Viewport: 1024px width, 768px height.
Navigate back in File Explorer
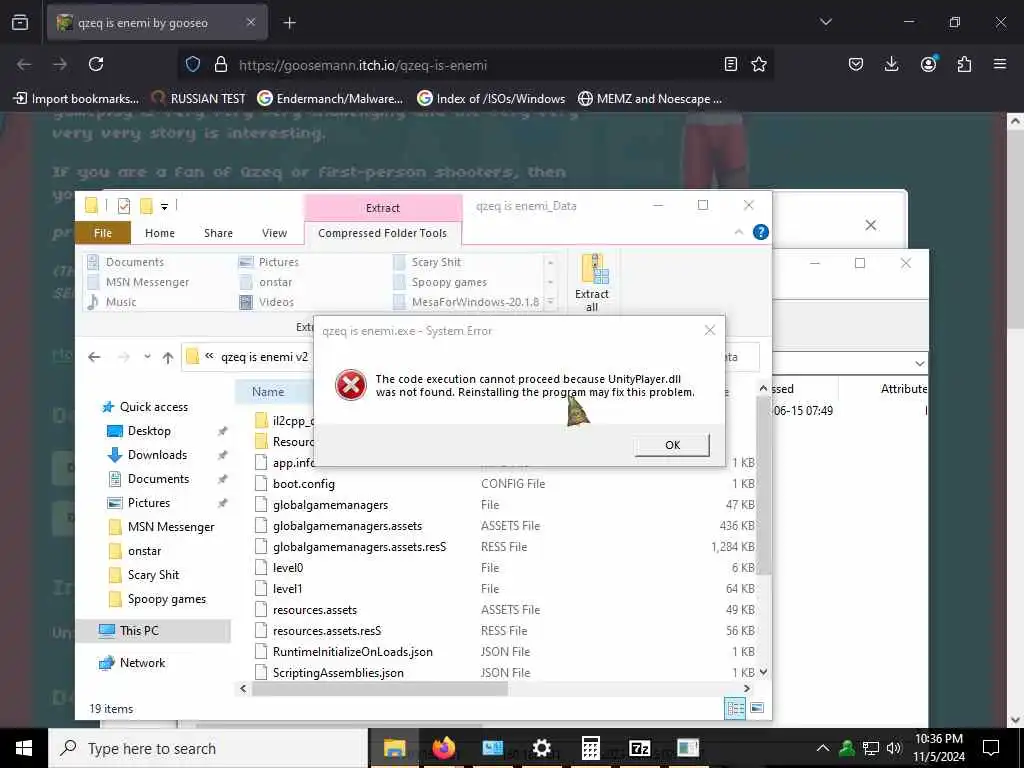pyautogui.click(x=94, y=357)
